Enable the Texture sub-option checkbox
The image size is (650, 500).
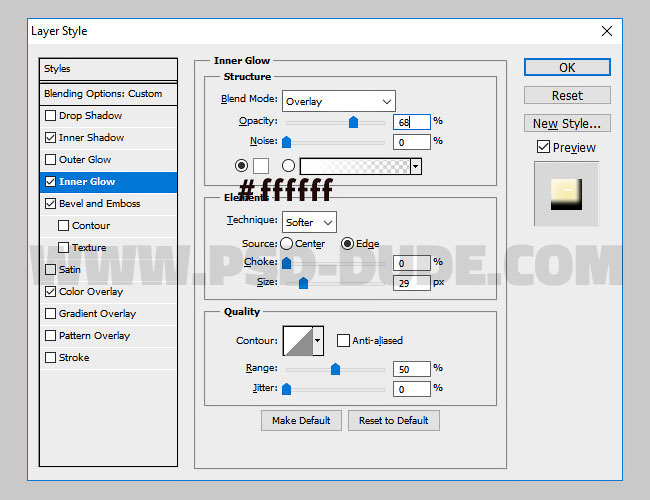63,248
